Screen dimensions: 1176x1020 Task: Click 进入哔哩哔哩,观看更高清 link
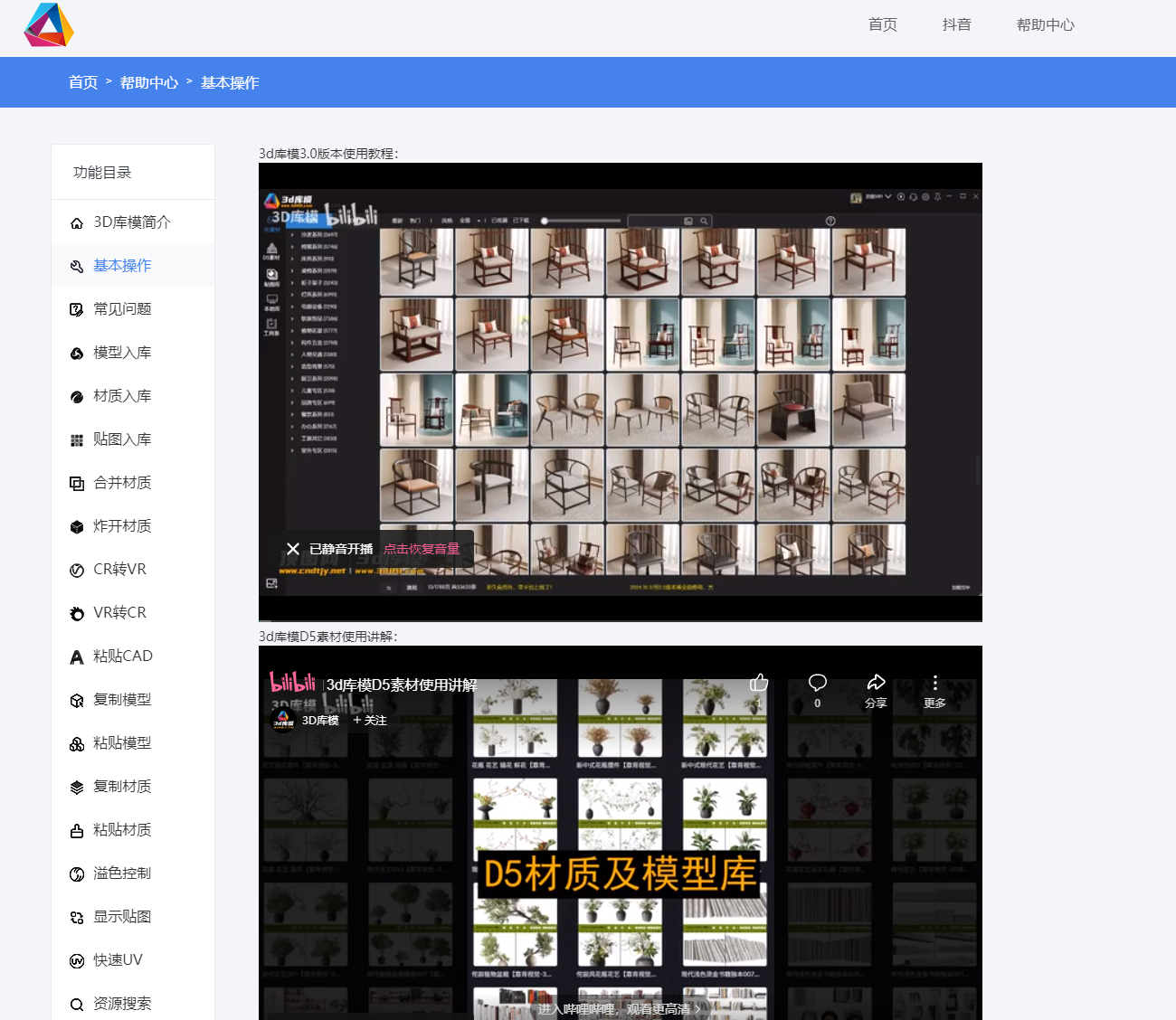pyautogui.click(x=619, y=1009)
